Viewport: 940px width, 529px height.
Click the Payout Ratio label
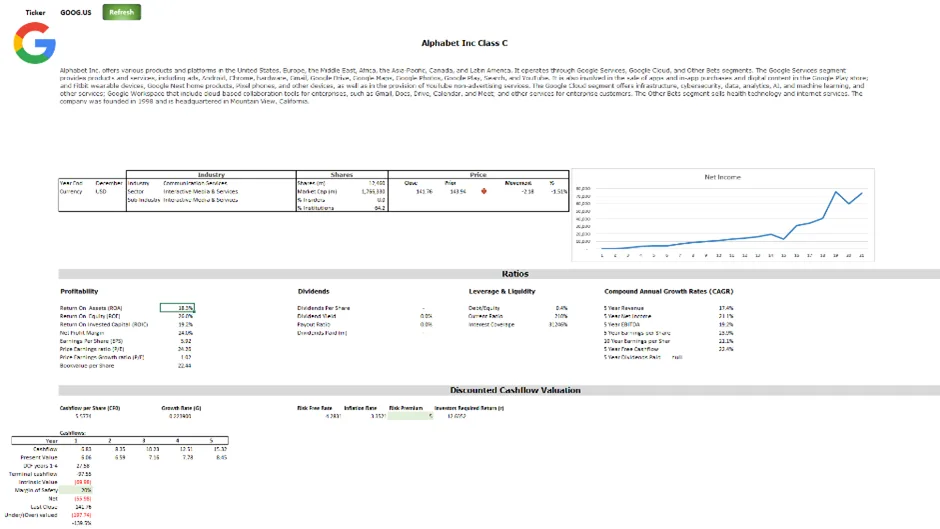314,324
